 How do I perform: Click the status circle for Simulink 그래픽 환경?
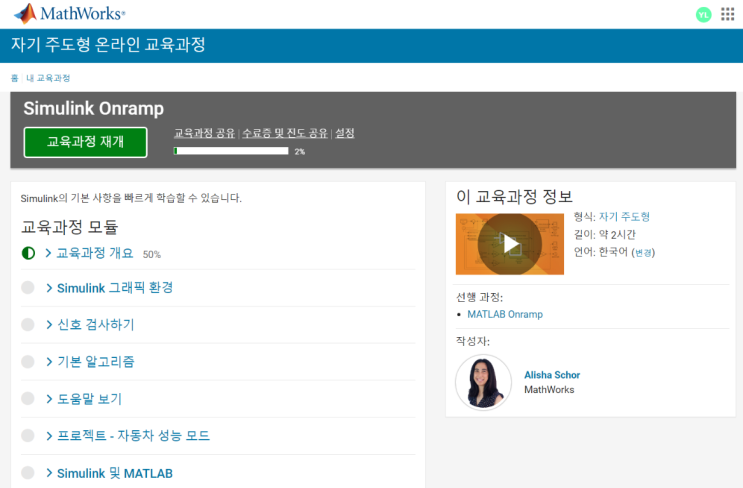[x=28, y=288]
